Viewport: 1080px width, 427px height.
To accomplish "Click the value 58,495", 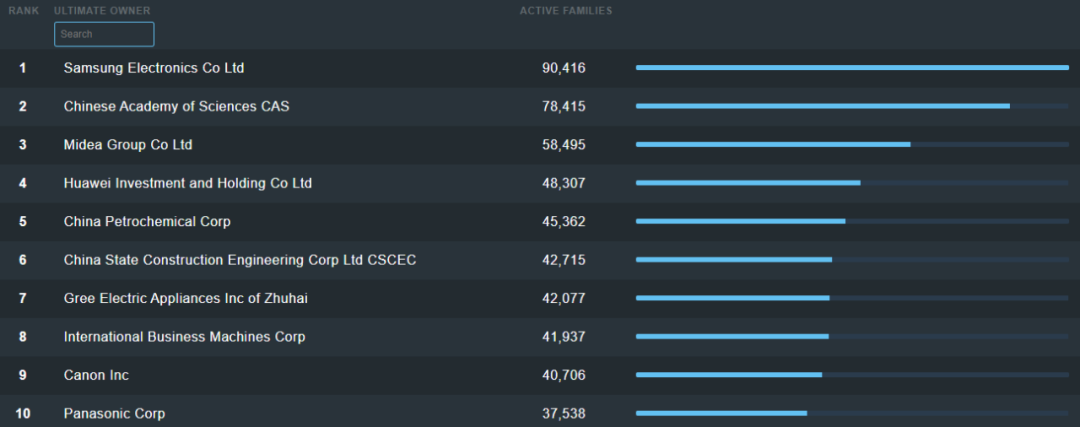I will click(x=563, y=145).
